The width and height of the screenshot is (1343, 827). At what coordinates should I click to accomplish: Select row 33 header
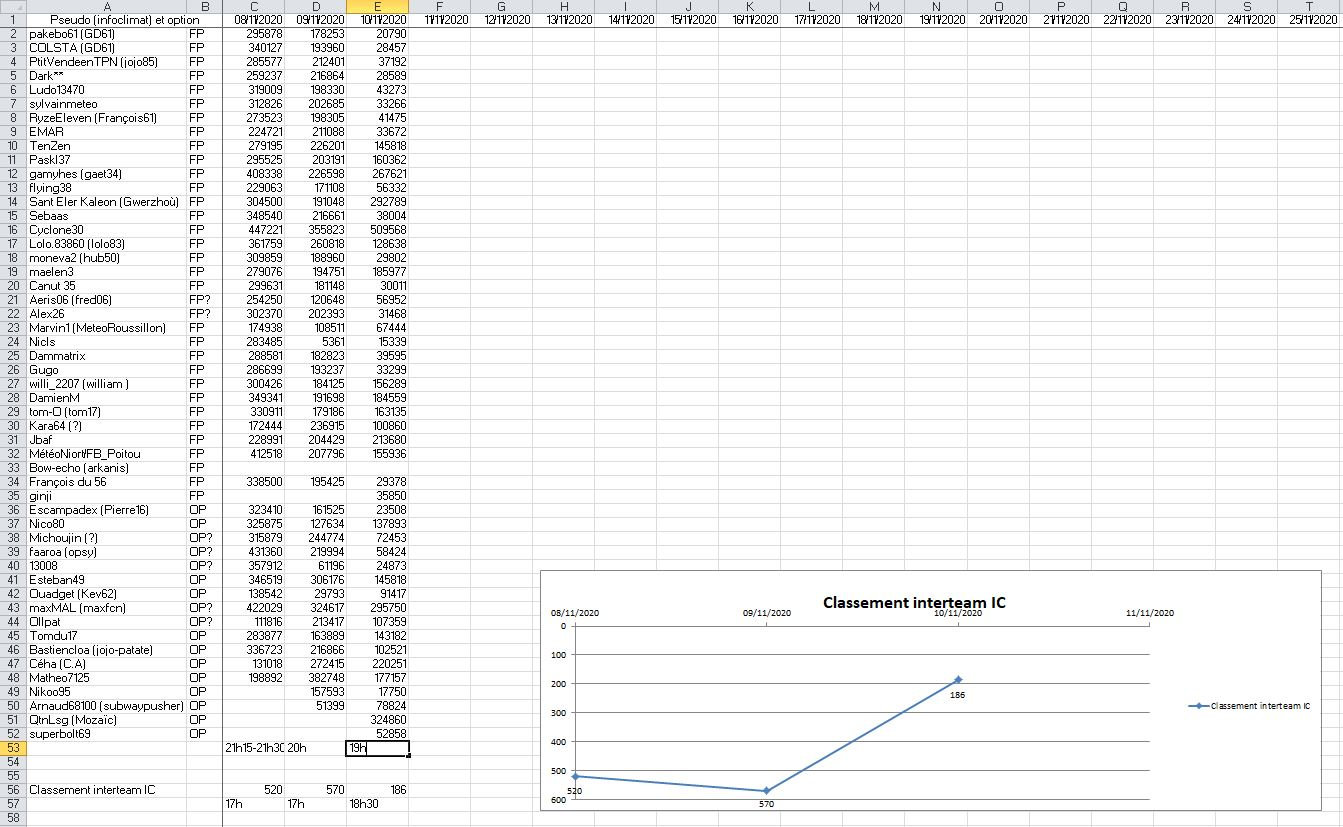click(x=11, y=467)
